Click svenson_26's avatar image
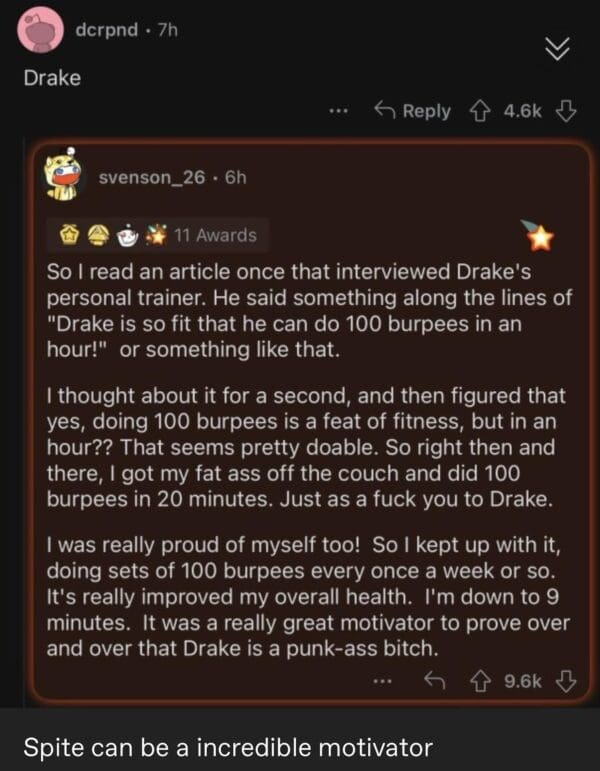Image resolution: width=600 pixels, height=771 pixels. pyautogui.click(x=65, y=177)
